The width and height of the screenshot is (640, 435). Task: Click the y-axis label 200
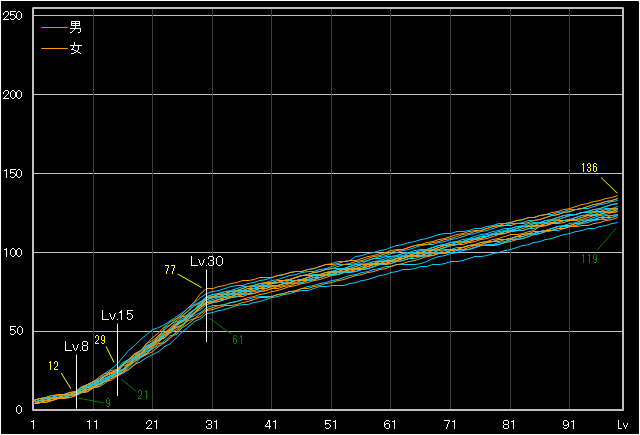coord(12,95)
